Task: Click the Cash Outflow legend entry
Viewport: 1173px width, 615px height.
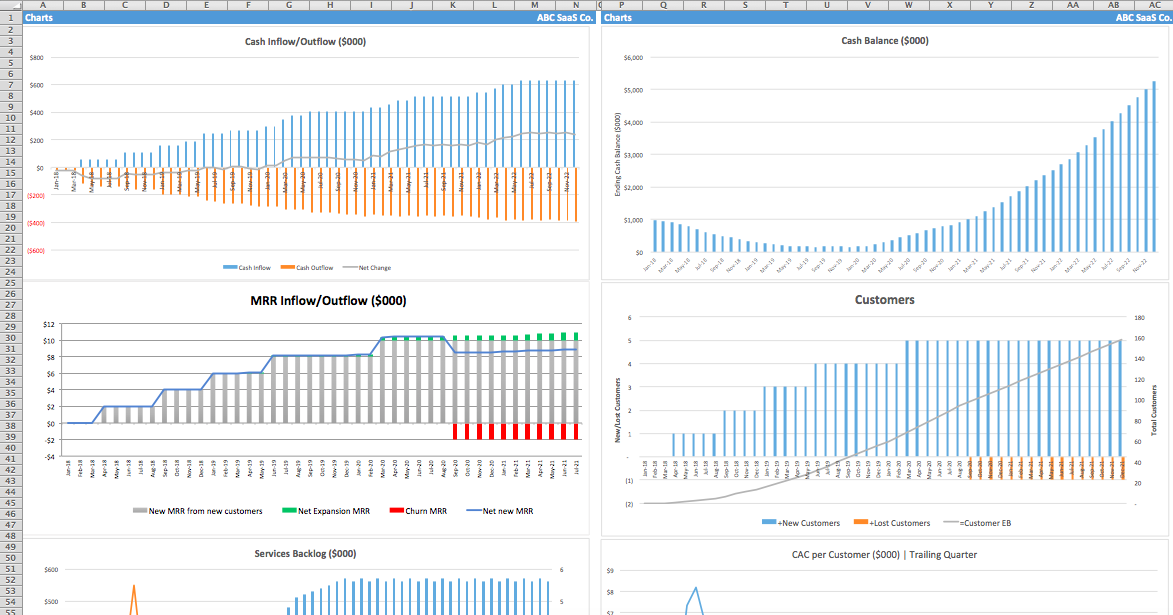Action: pyautogui.click(x=307, y=267)
